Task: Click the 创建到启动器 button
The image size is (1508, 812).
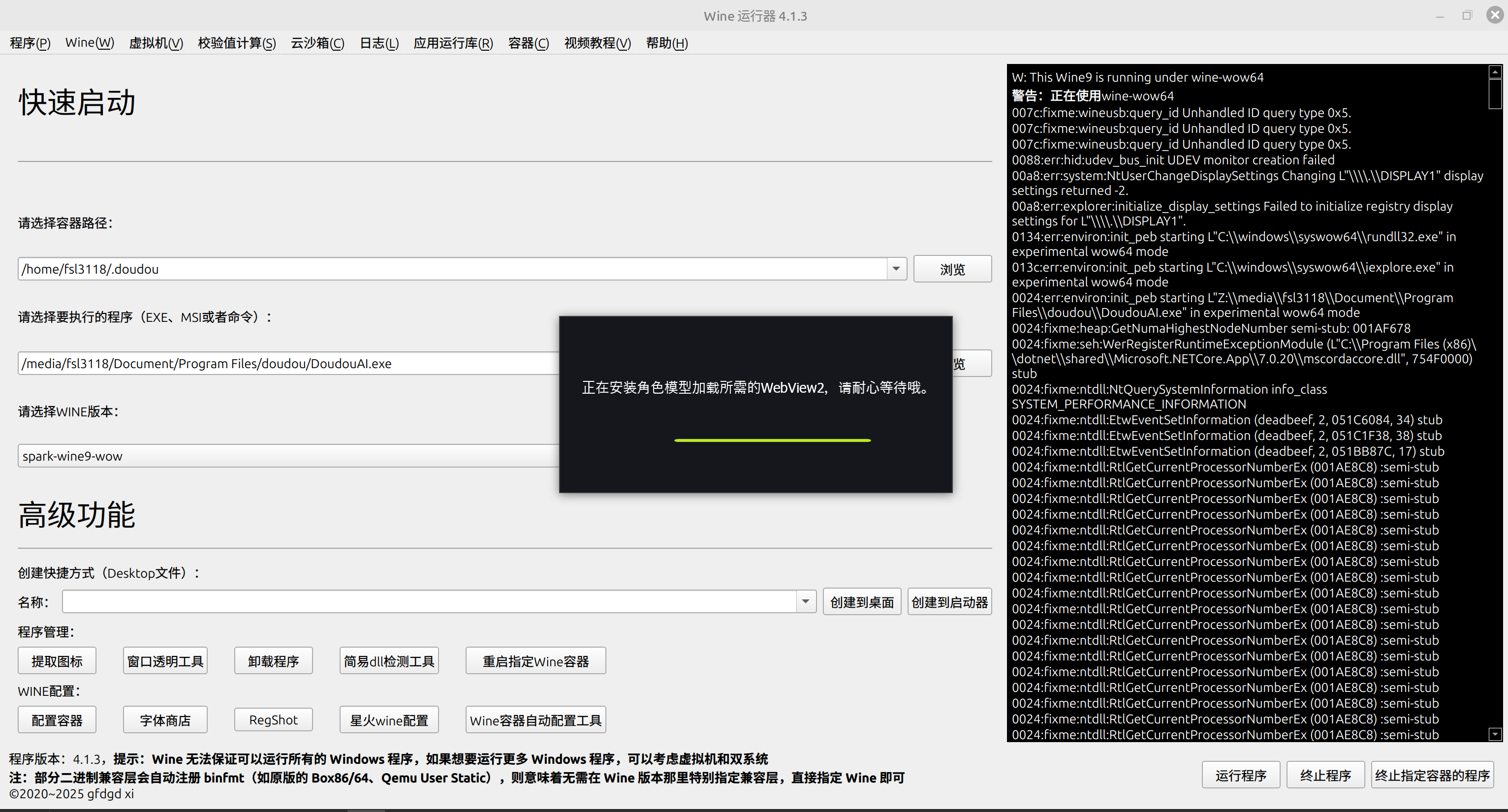Action: point(949,602)
